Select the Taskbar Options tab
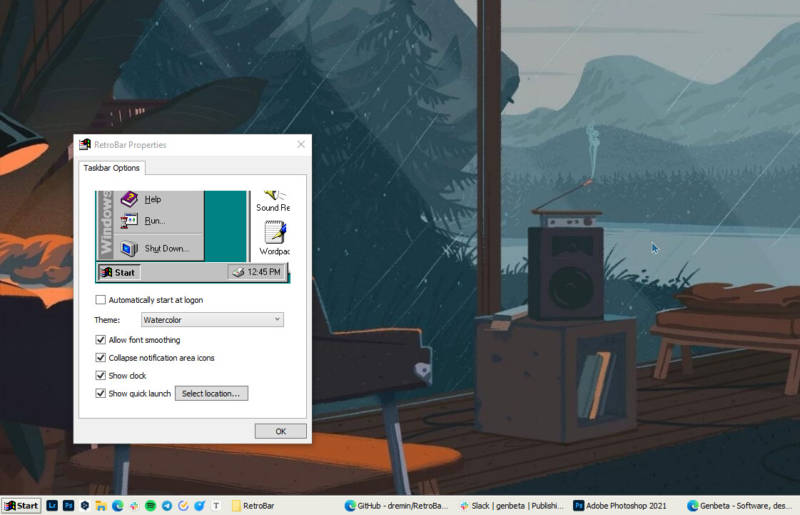Image resolution: width=800 pixels, height=515 pixels. point(112,167)
